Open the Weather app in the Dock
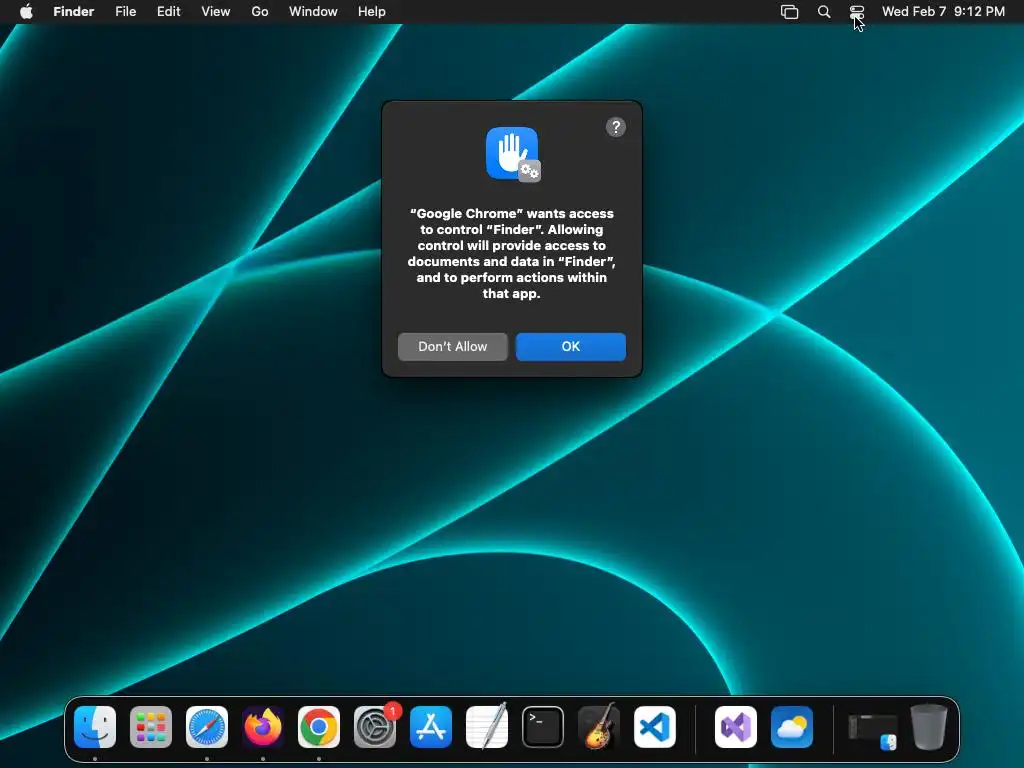This screenshot has width=1024, height=768. tap(792, 727)
